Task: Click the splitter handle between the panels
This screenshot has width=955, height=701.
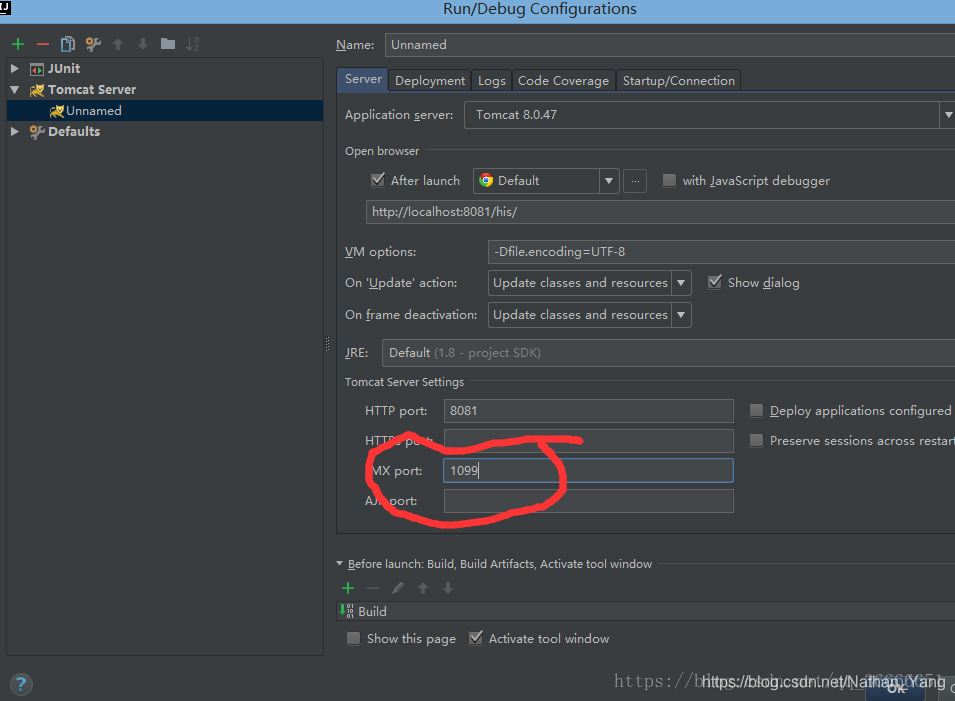Action: [x=327, y=344]
